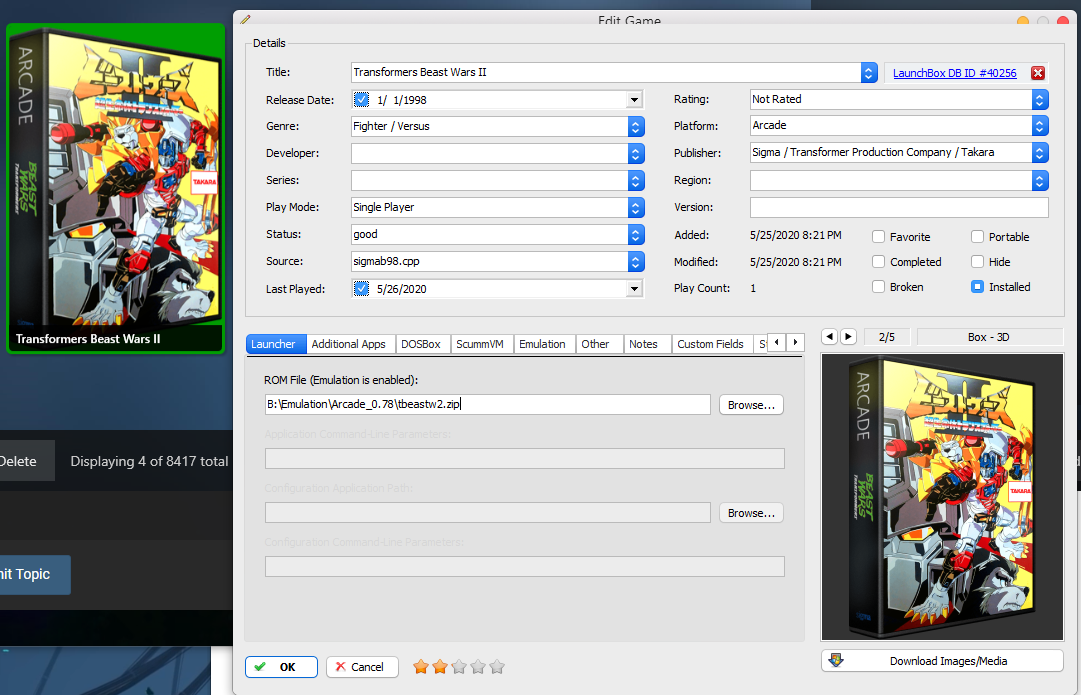Viewport: 1081px width, 695px height.
Task: Show previous image with left arrow
Action: coord(829,336)
